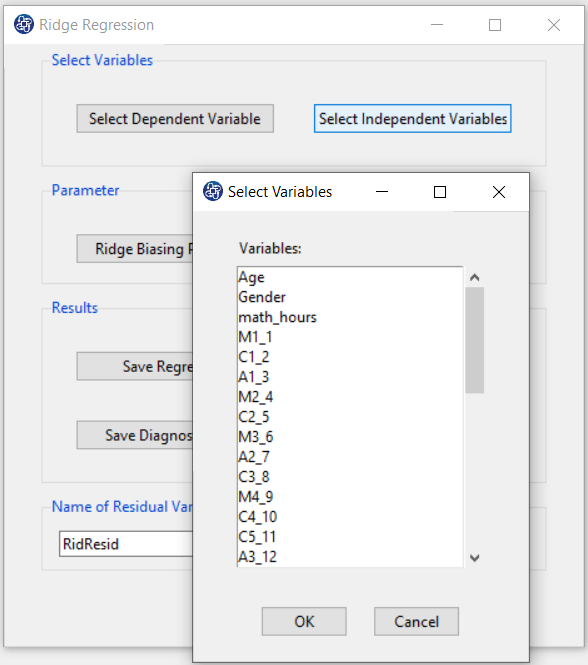Select Gender in the variables list
The height and width of the screenshot is (665, 588).
350,297
